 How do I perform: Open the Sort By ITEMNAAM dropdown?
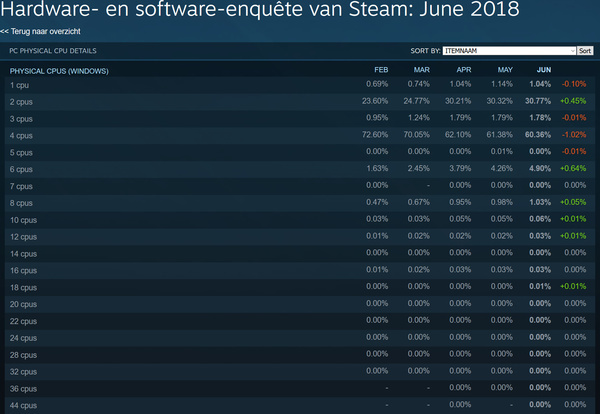pyautogui.click(x=509, y=51)
